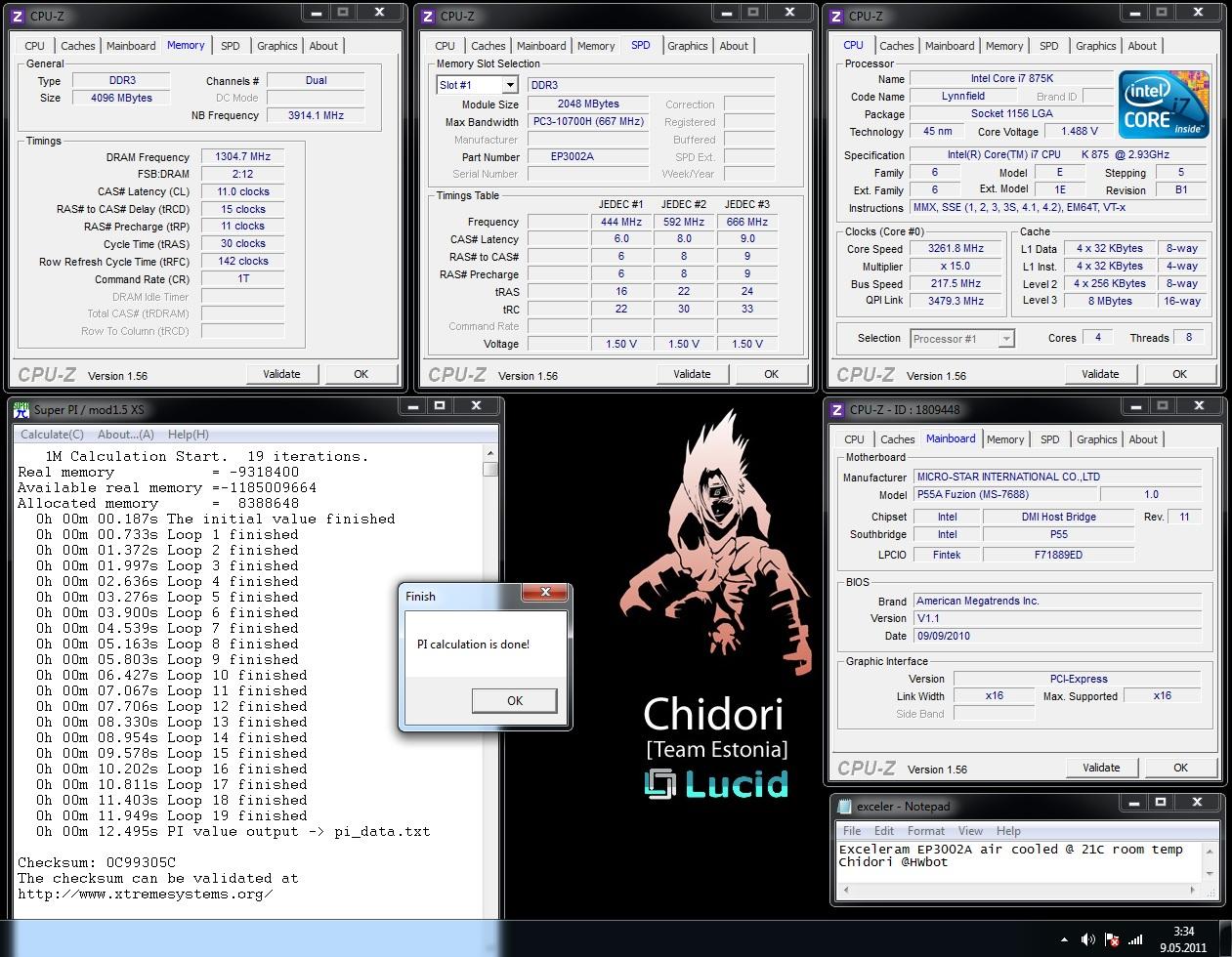The width and height of the screenshot is (1232, 957).
Task: Switch to SPD tab in CPU-Z Intel processor window
Action: point(1049,46)
